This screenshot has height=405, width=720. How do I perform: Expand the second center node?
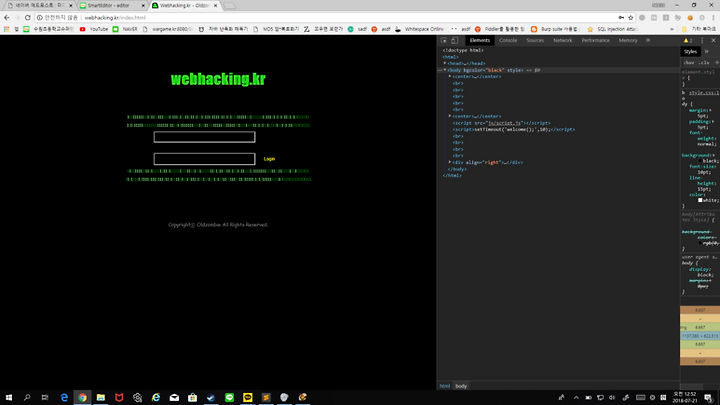450,116
